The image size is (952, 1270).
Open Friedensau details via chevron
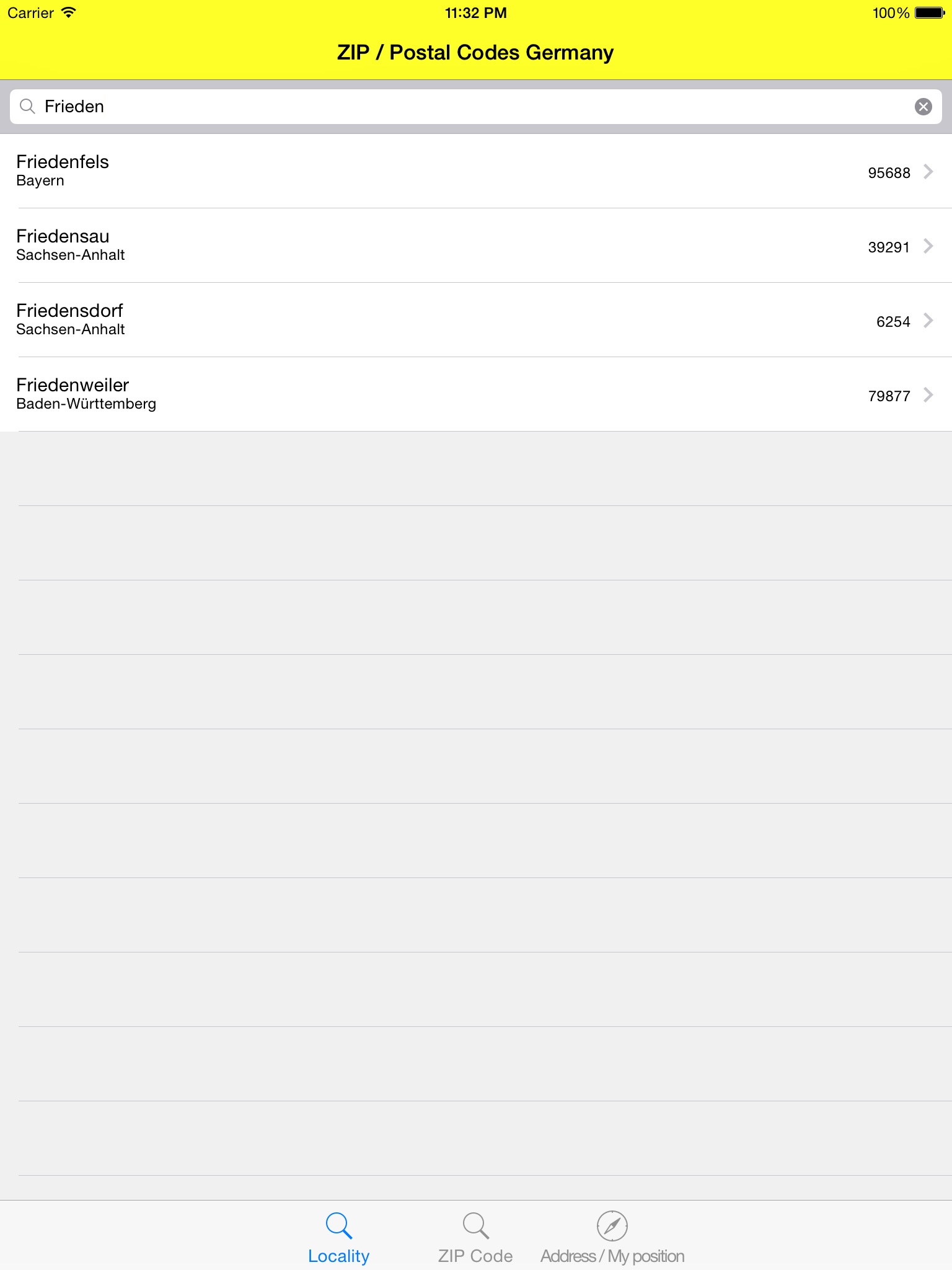928,246
